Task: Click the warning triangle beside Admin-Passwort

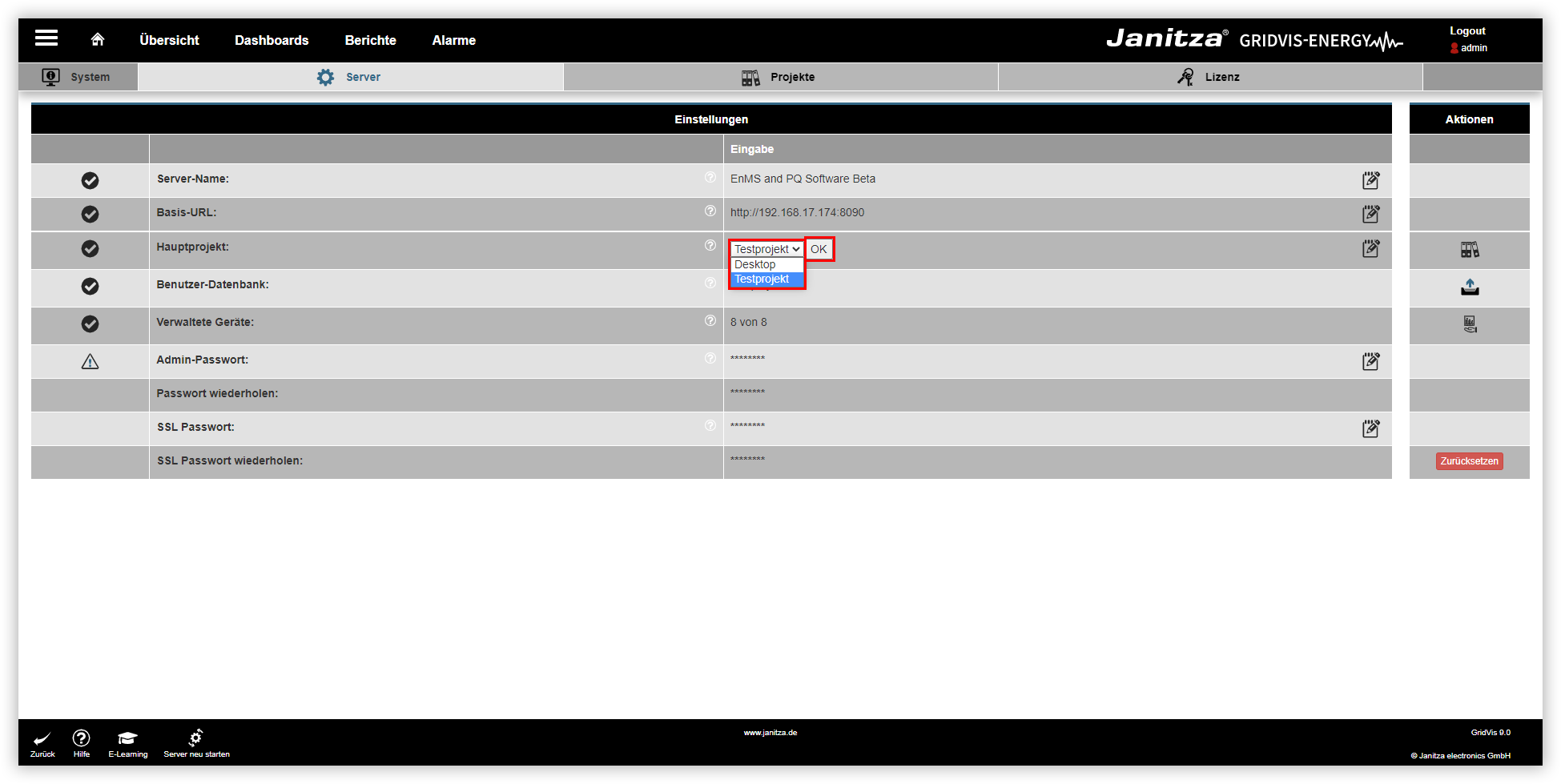Action: point(90,360)
